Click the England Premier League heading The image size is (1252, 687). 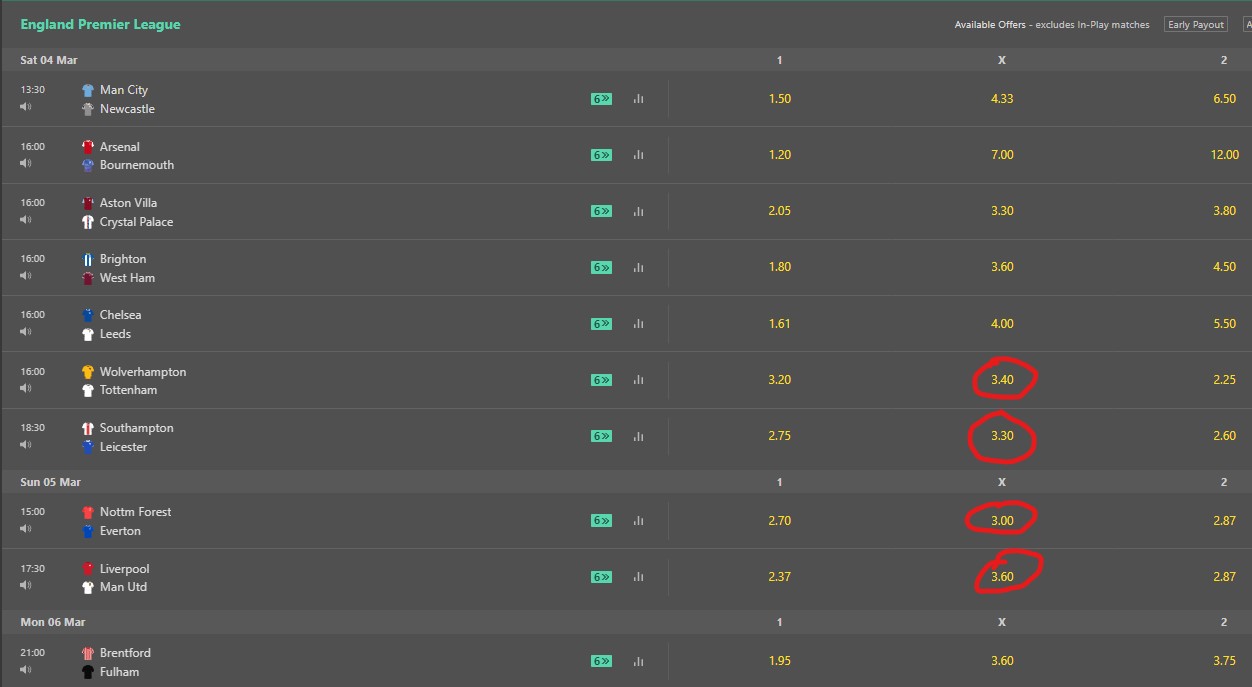(101, 24)
